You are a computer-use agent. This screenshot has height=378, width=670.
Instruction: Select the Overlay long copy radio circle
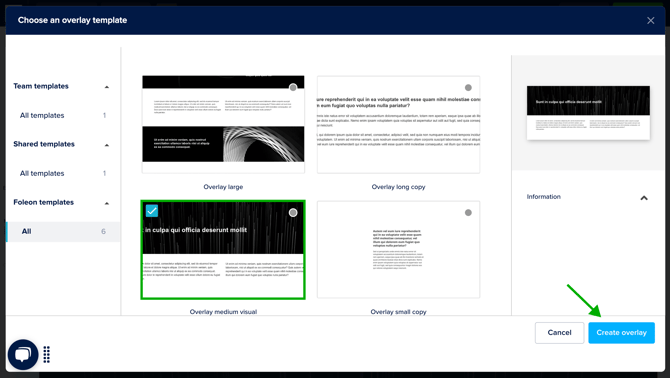468,88
